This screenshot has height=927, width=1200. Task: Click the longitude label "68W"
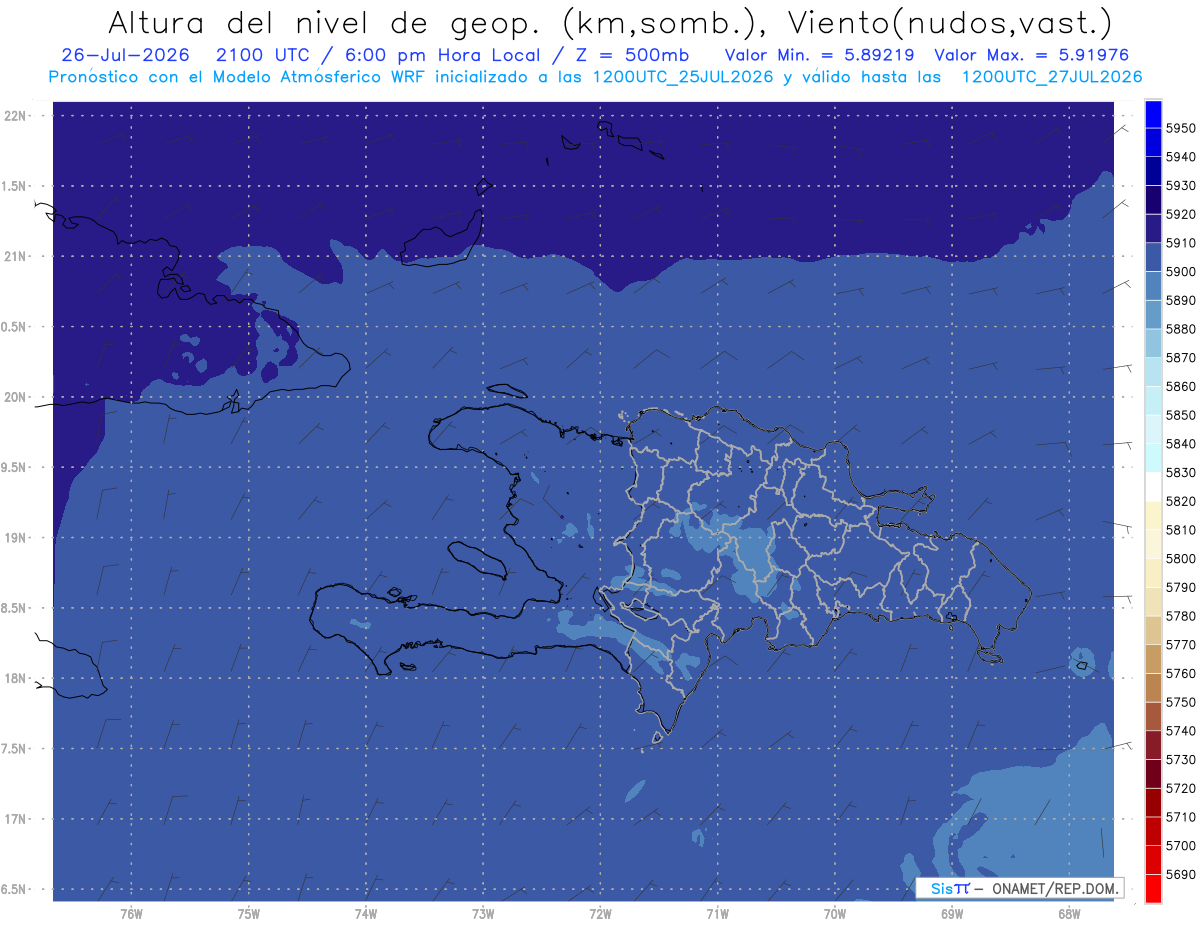tap(1068, 915)
